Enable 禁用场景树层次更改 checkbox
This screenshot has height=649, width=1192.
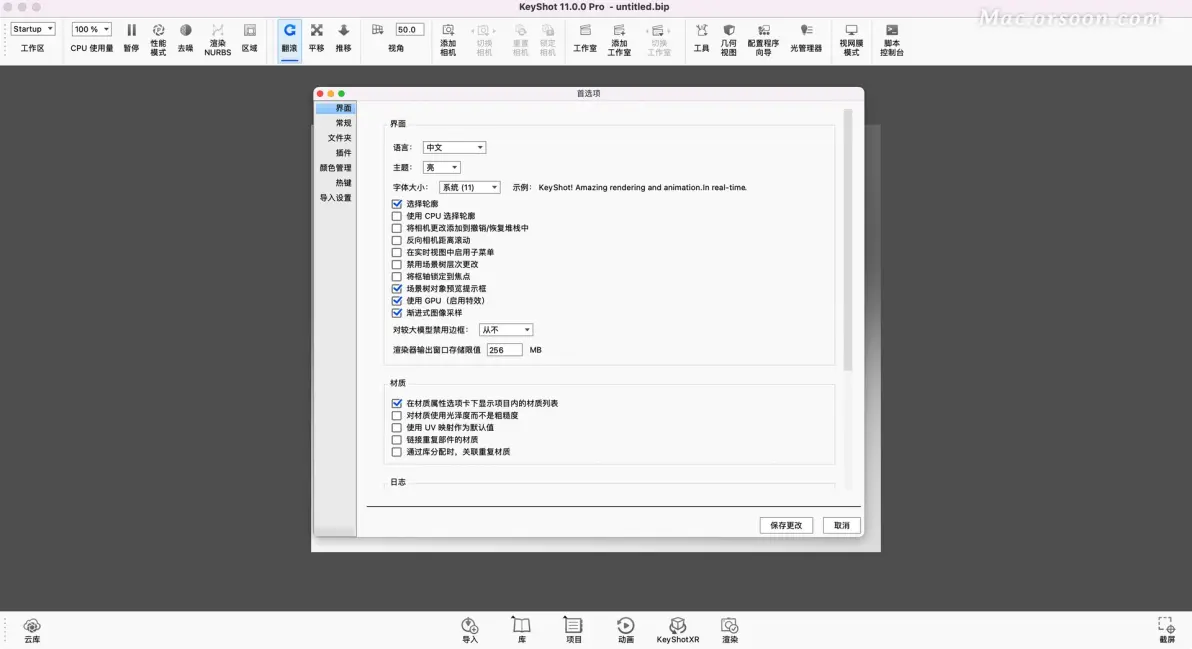coord(397,264)
